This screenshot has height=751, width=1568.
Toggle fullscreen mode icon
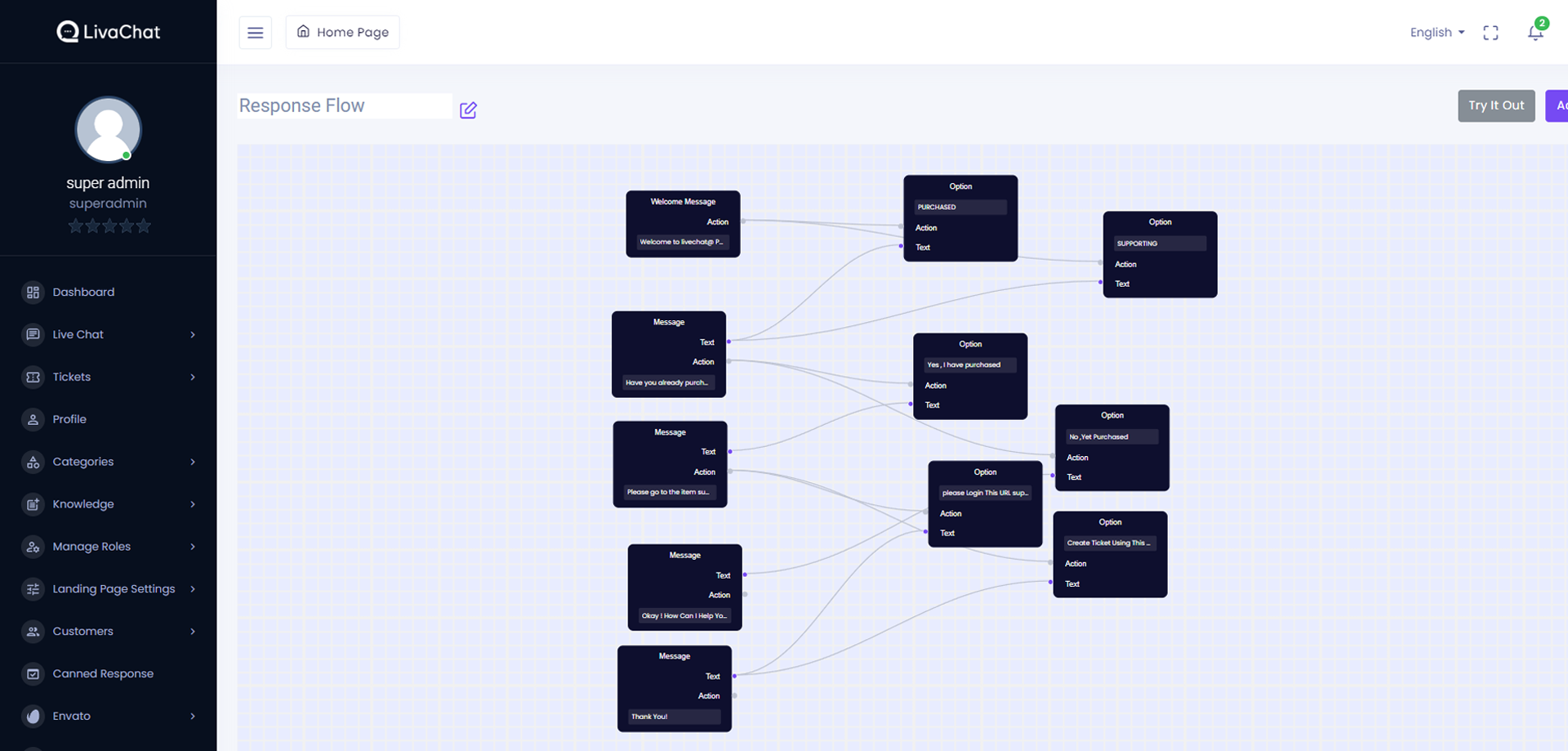pyautogui.click(x=1490, y=33)
